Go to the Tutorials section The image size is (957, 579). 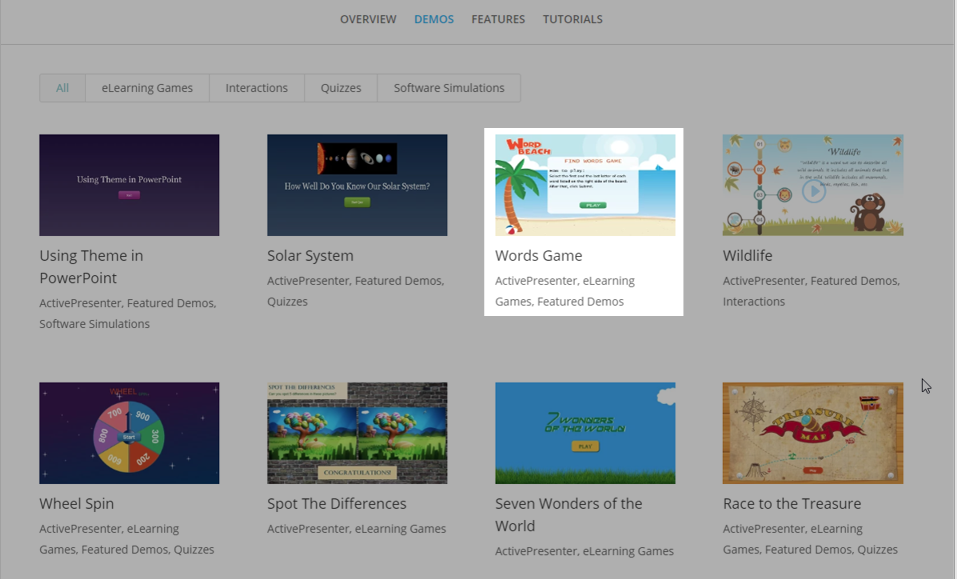(572, 20)
